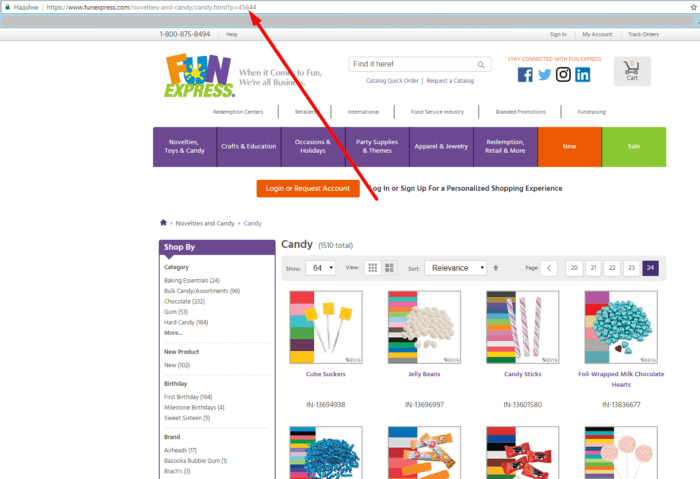Open the Show 64 items dropdown
Viewport: 700px width, 479px height.
(x=322, y=268)
